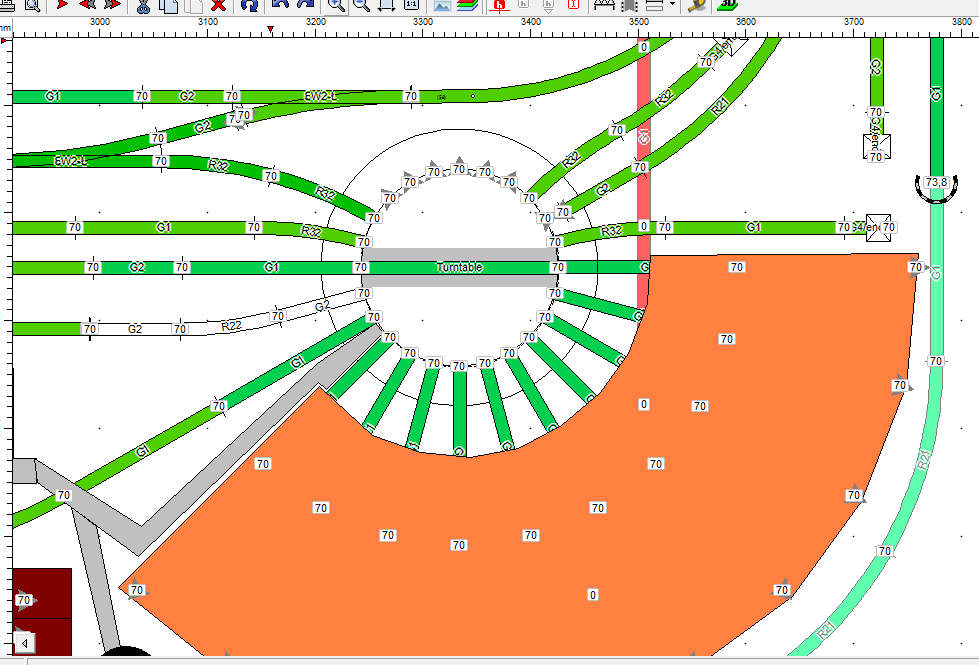979x665 pixels.
Task: Open the 3D view
Action: click(727, 5)
